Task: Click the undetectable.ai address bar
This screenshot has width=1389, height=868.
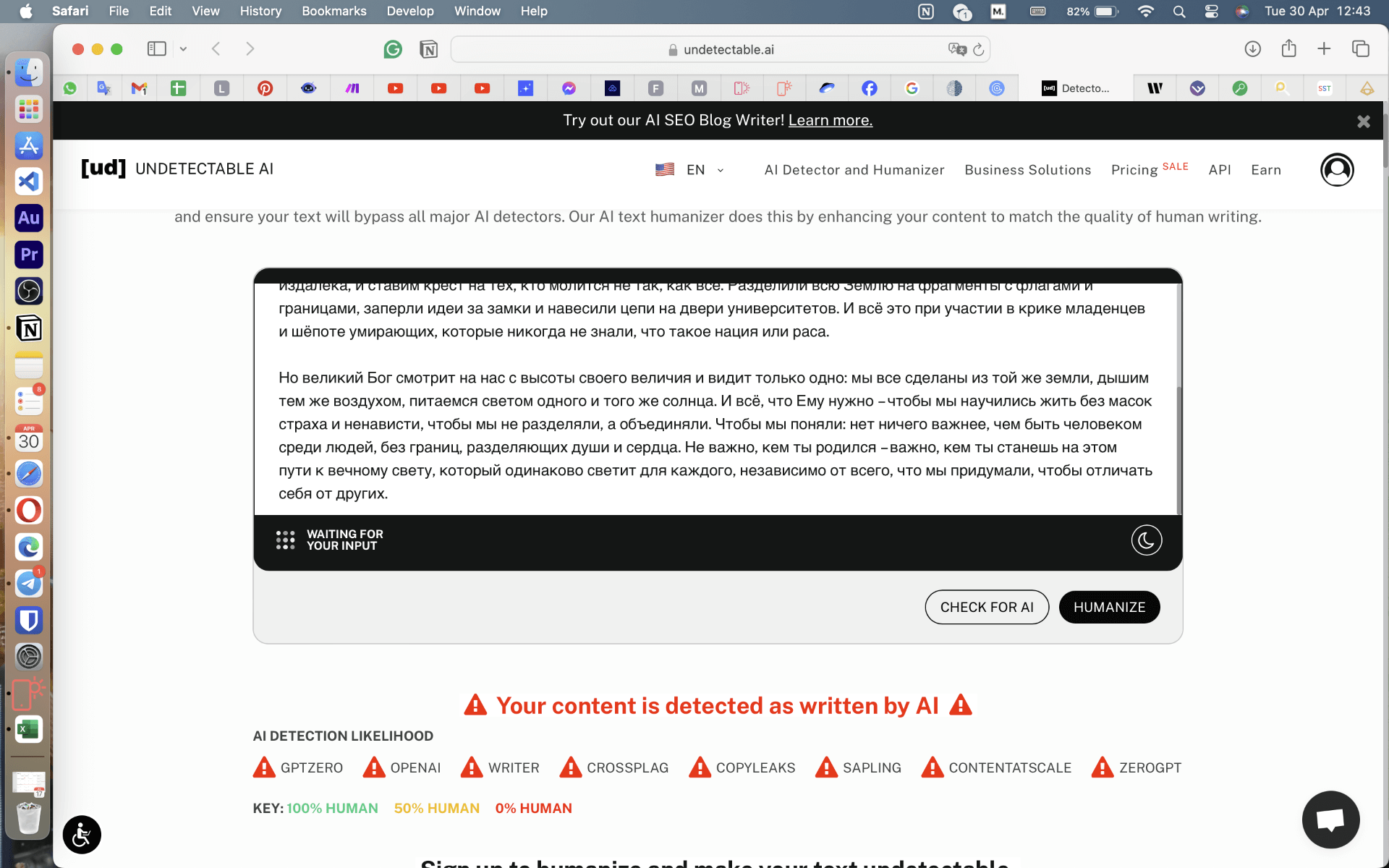Action: pos(721,49)
